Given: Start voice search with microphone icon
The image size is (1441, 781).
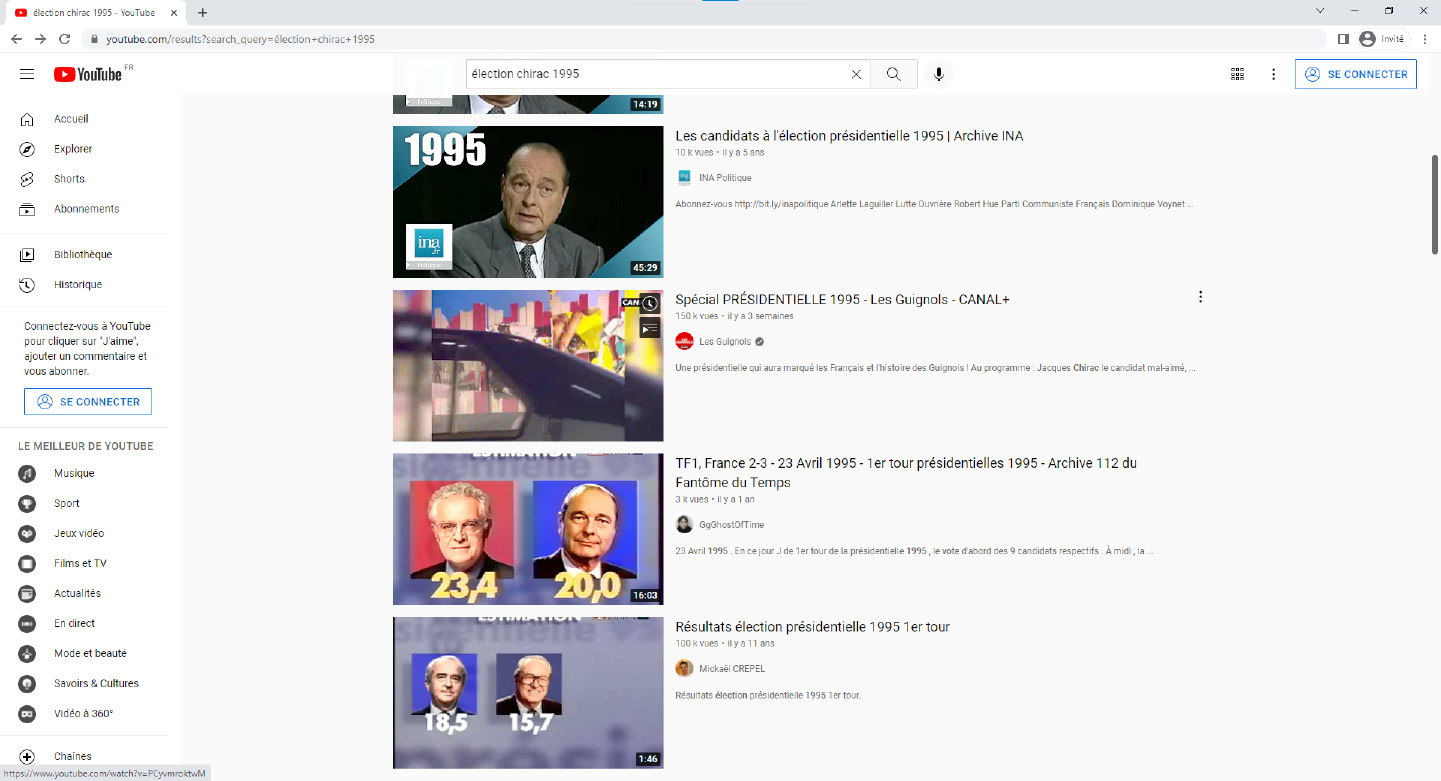Looking at the screenshot, I should point(938,74).
